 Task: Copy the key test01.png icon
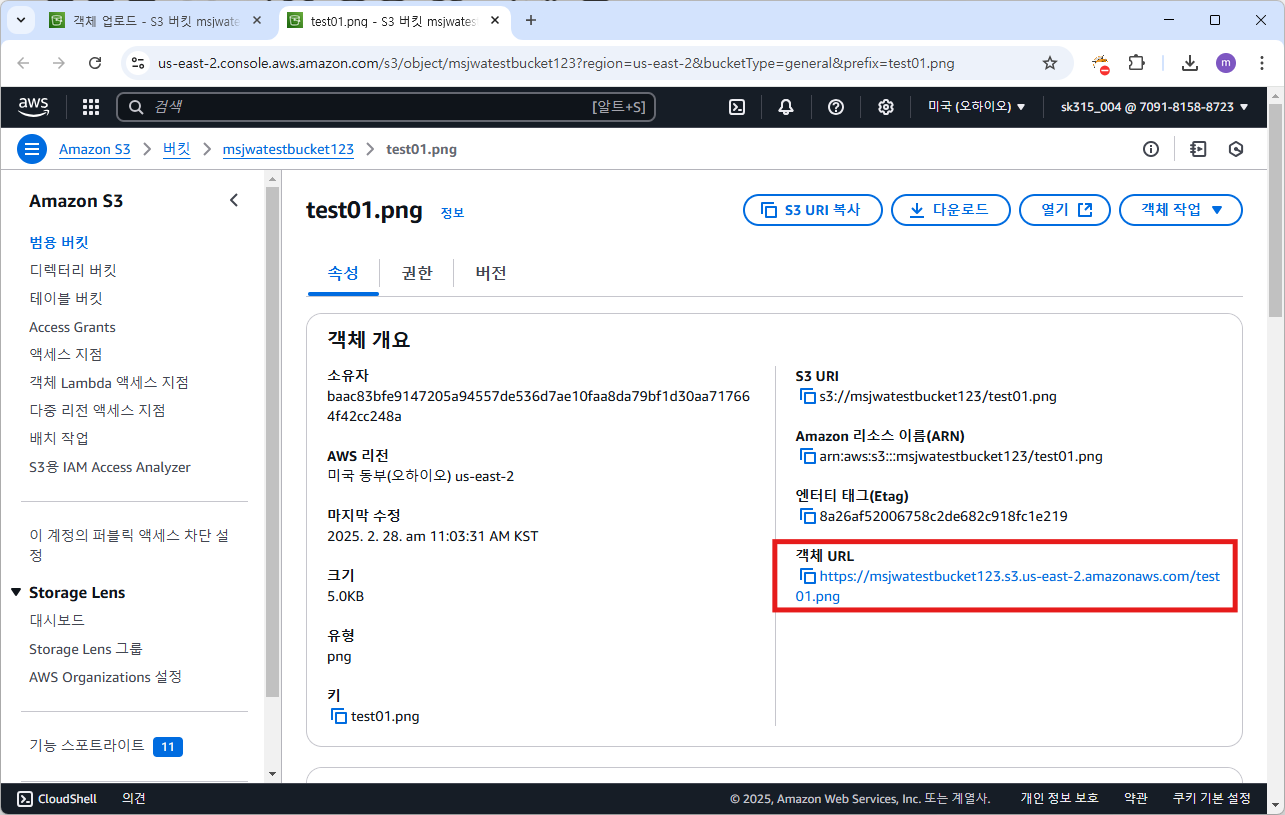(x=339, y=716)
